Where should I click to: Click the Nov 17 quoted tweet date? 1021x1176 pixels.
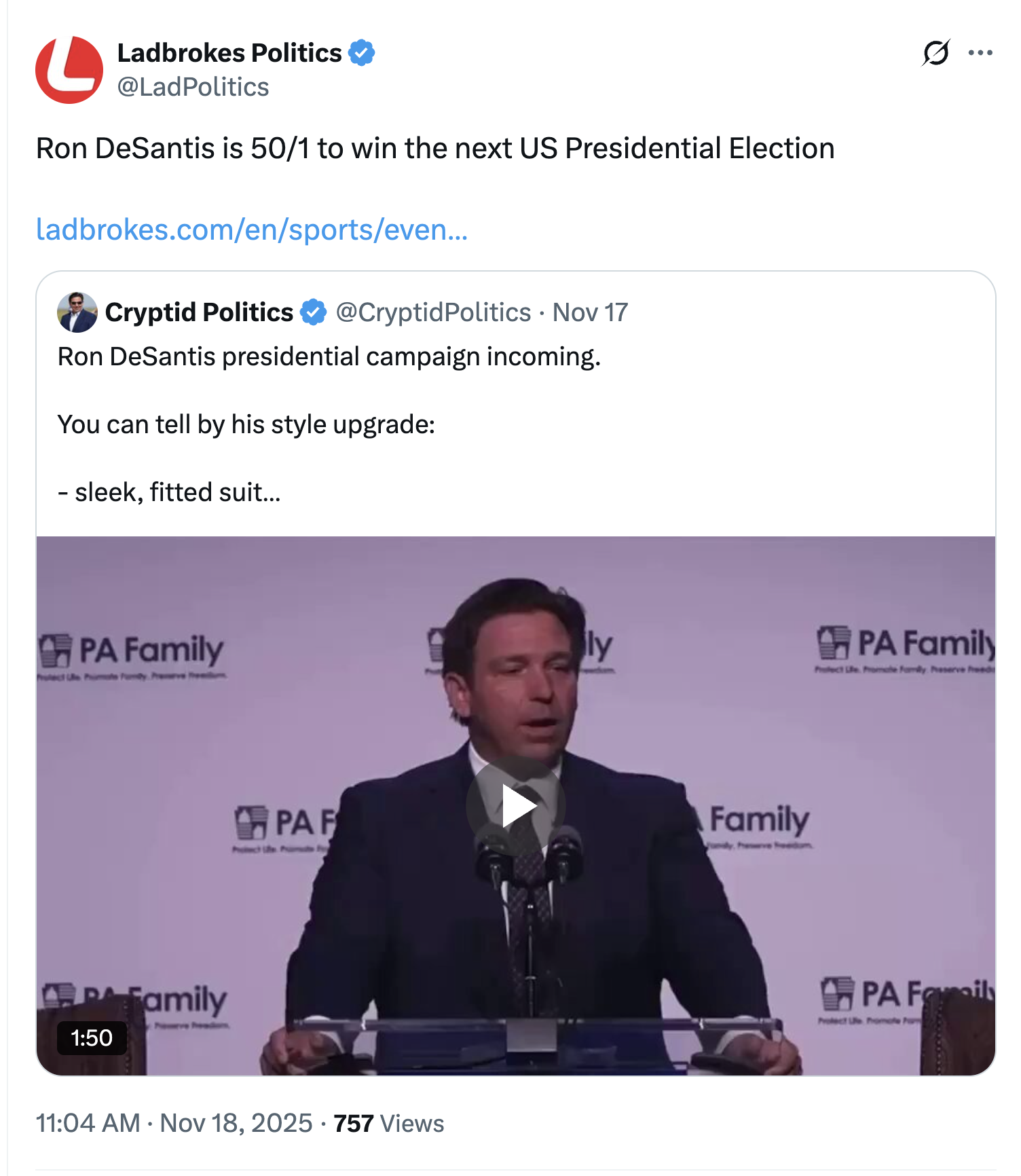(590, 312)
